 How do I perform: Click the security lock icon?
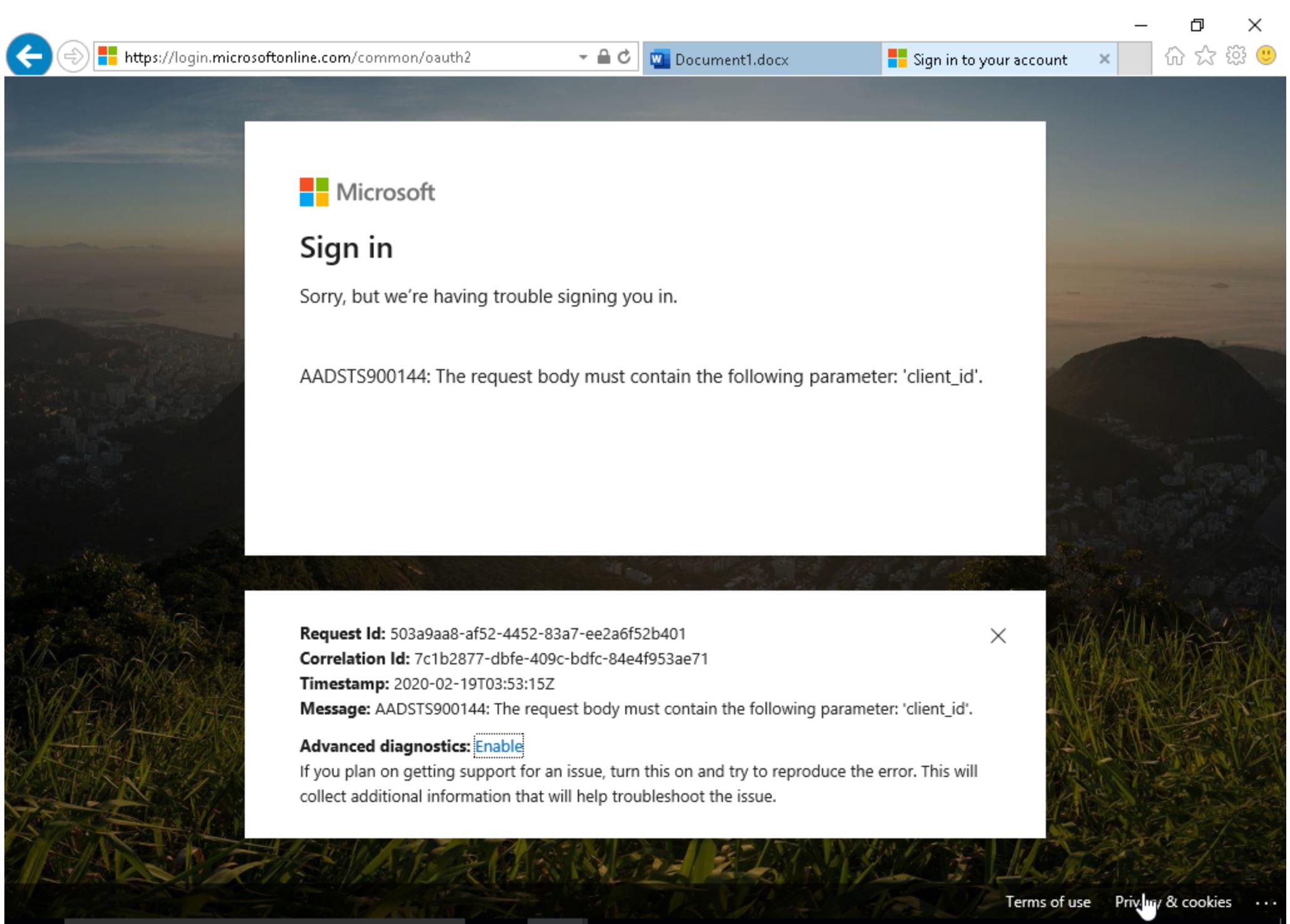(603, 57)
